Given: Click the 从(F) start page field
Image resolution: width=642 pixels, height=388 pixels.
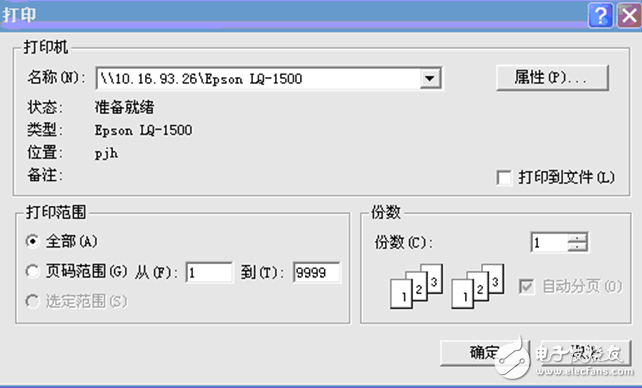Looking at the screenshot, I should (209, 272).
